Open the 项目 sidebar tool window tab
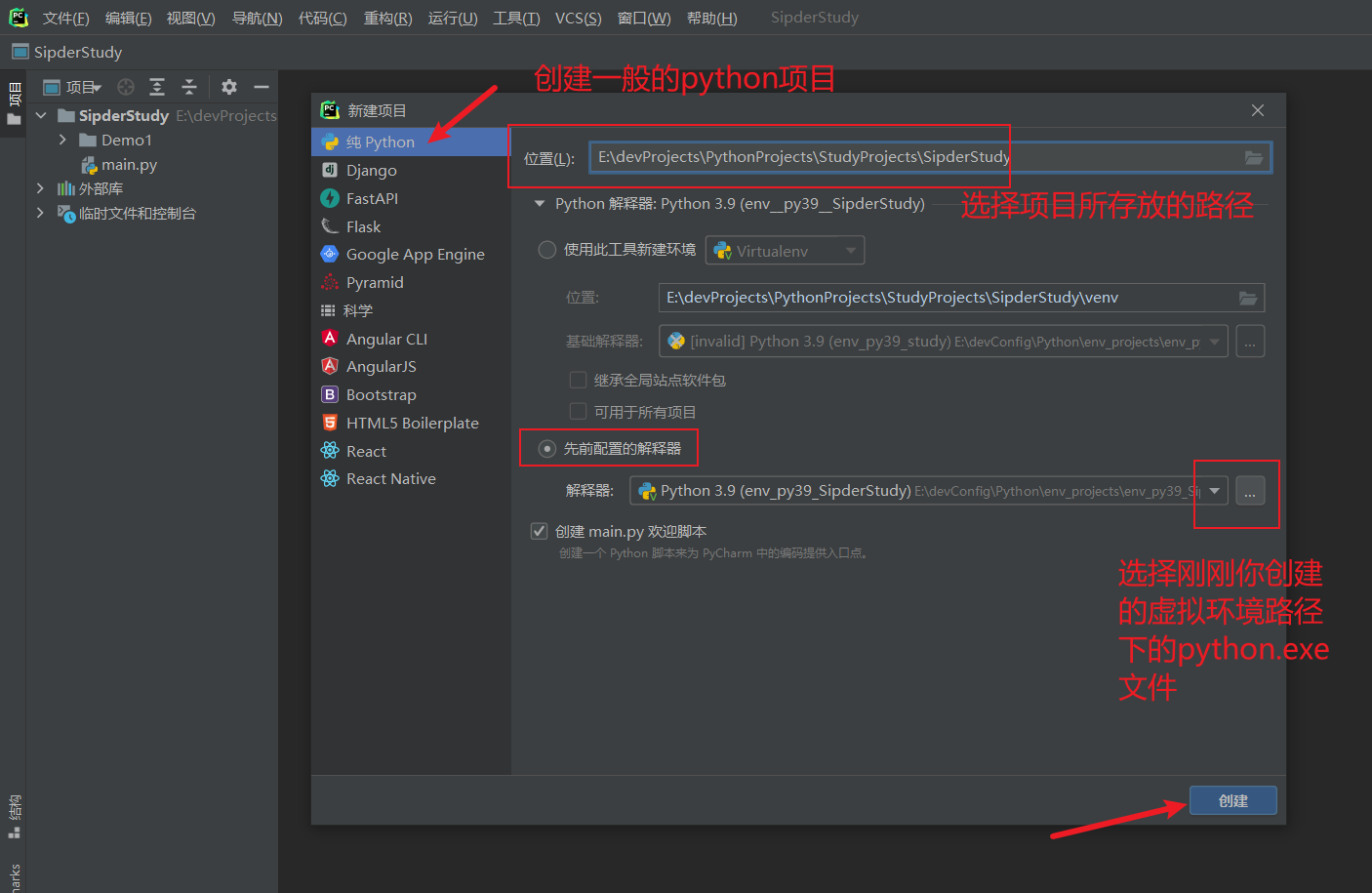Screen dimensions: 1372x893 tap(14, 104)
